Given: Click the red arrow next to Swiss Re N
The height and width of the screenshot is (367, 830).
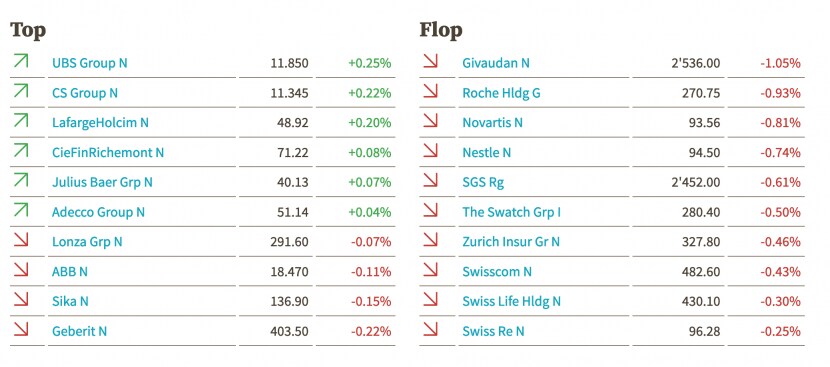Looking at the screenshot, I should click(431, 329).
